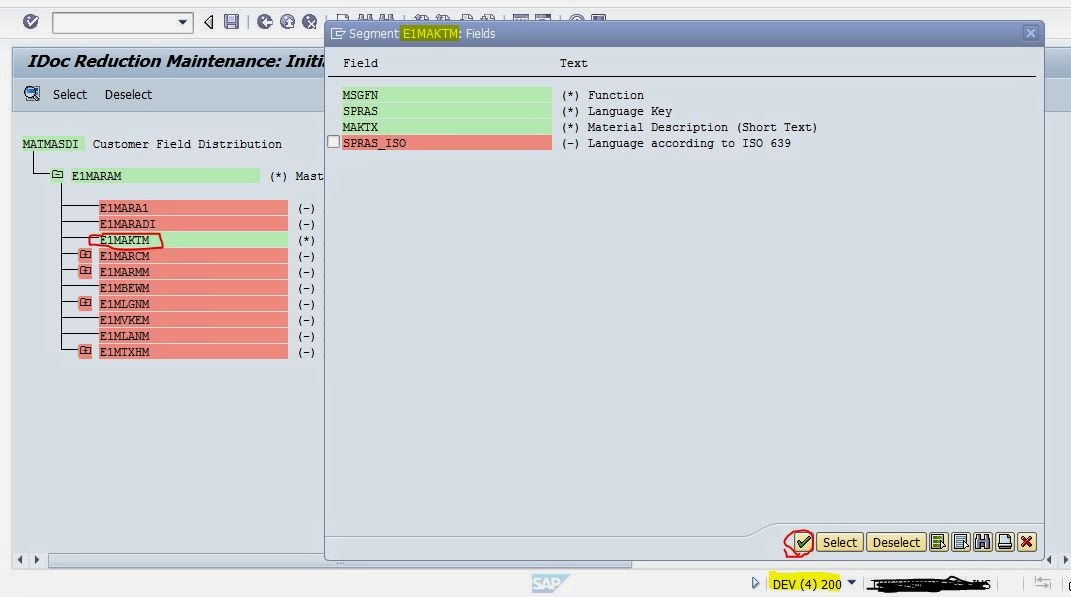Open the DEV (4) 200 system info dropdown
This screenshot has width=1071, height=597.
coord(851,583)
